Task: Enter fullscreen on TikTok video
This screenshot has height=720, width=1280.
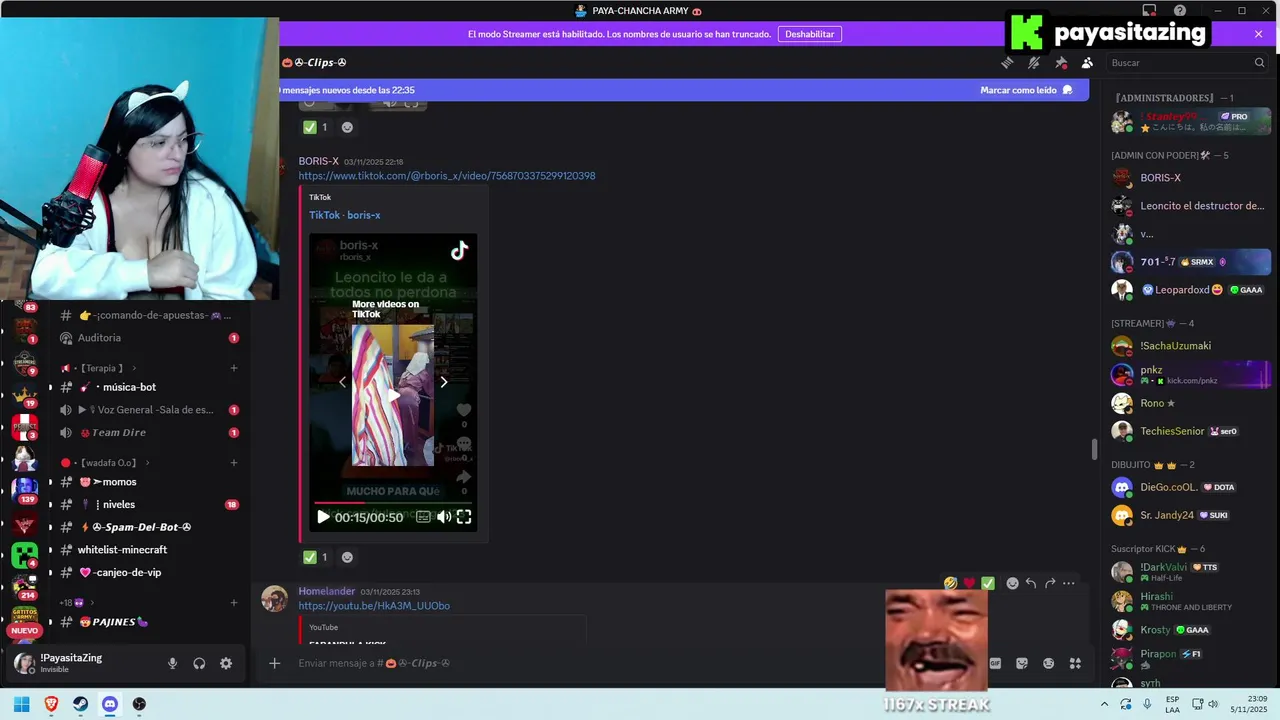Action: tap(464, 517)
